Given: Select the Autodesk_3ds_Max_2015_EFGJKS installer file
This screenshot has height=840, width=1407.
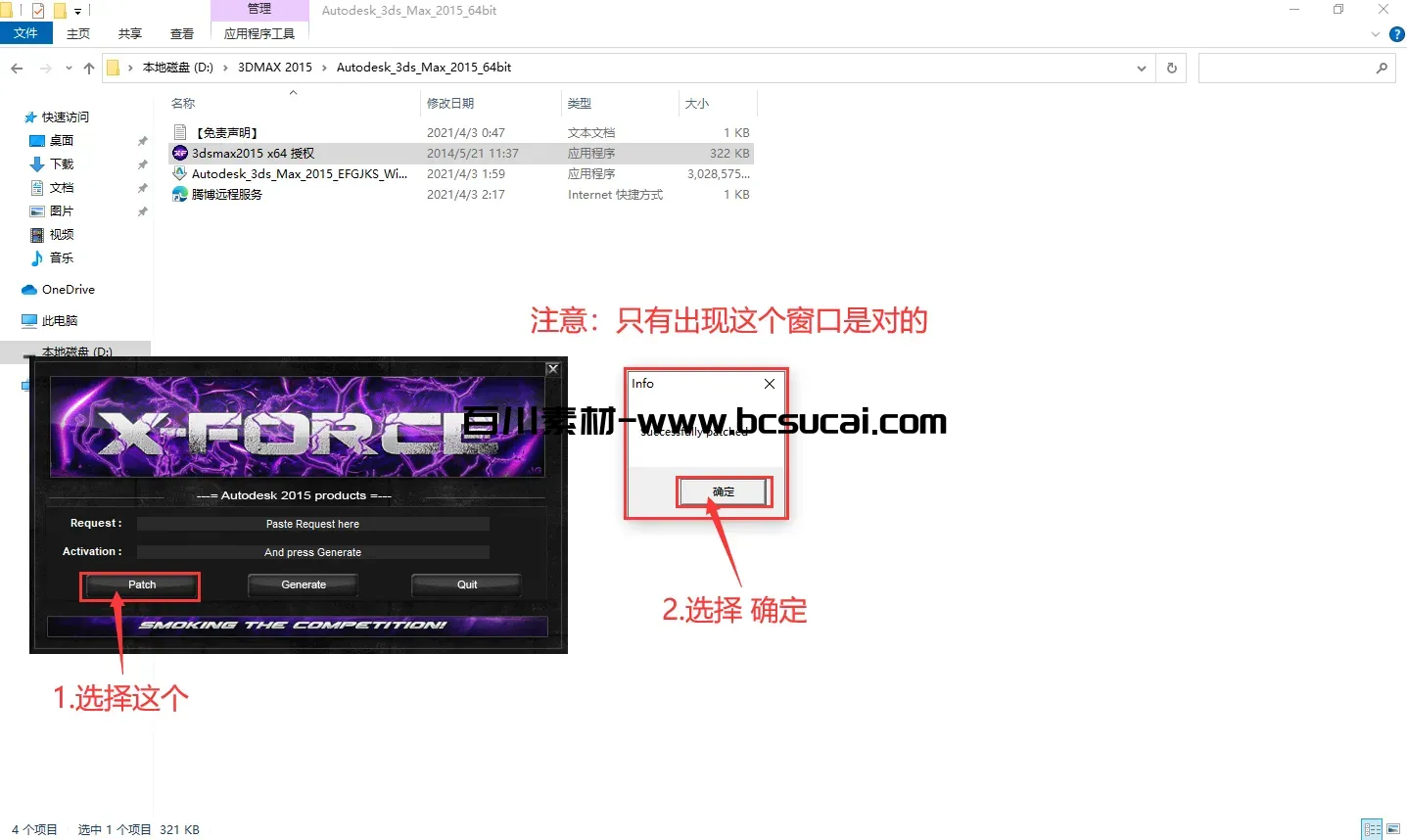Looking at the screenshot, I should 461,173.
